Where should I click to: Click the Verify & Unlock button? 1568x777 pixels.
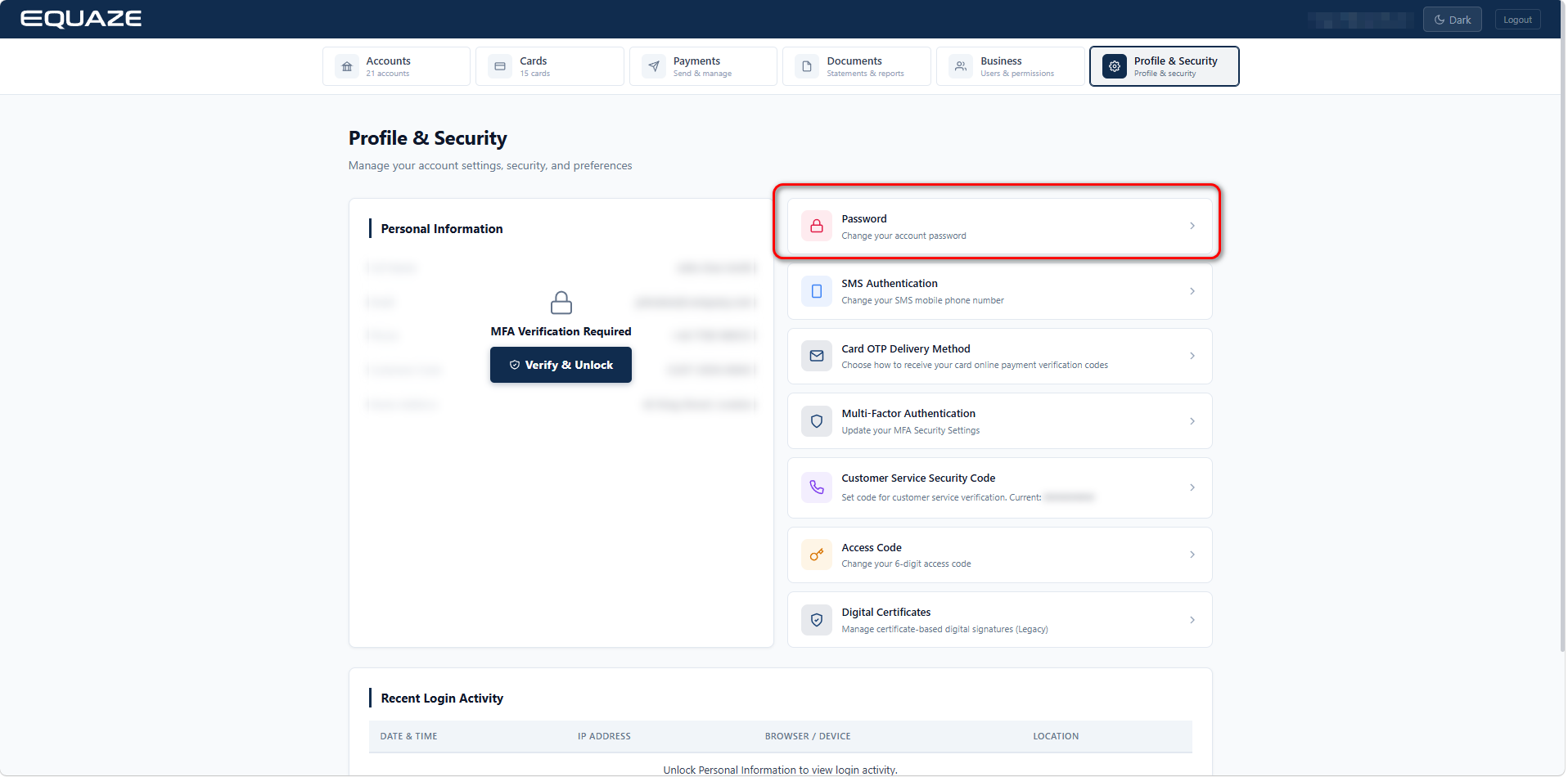(561, 365)
